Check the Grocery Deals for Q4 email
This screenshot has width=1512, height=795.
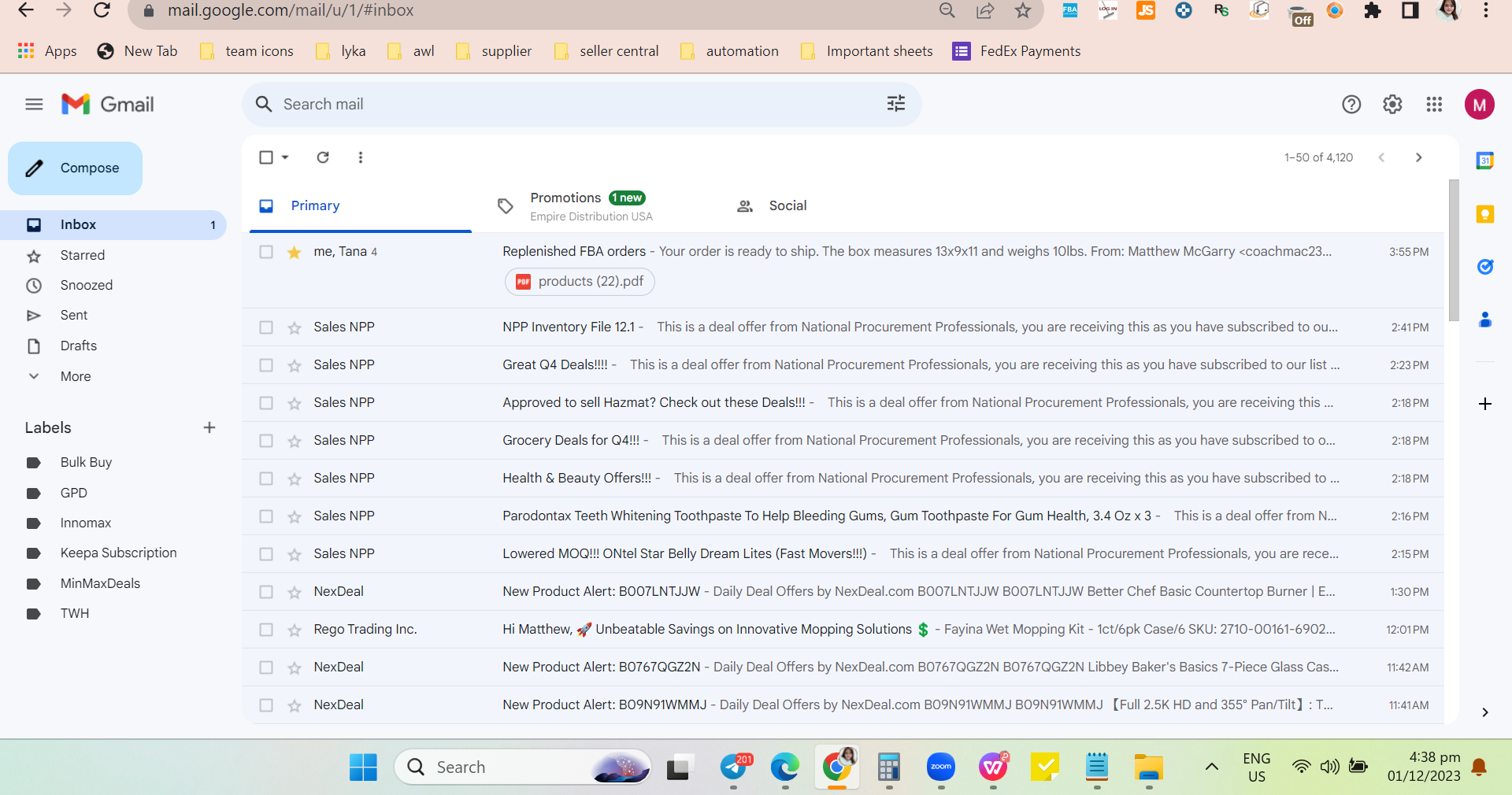coord(266,441)
